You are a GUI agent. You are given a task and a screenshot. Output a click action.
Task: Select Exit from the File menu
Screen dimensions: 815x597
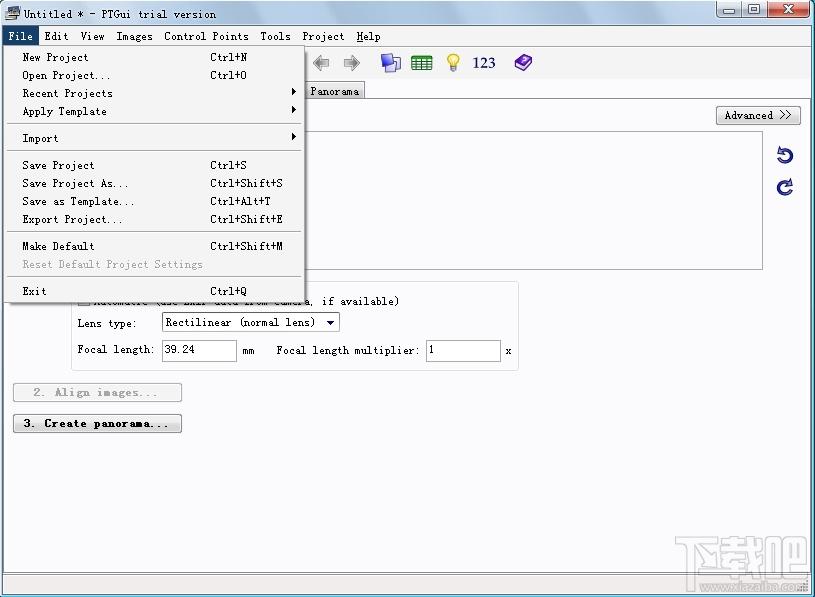tap(155, 291)
